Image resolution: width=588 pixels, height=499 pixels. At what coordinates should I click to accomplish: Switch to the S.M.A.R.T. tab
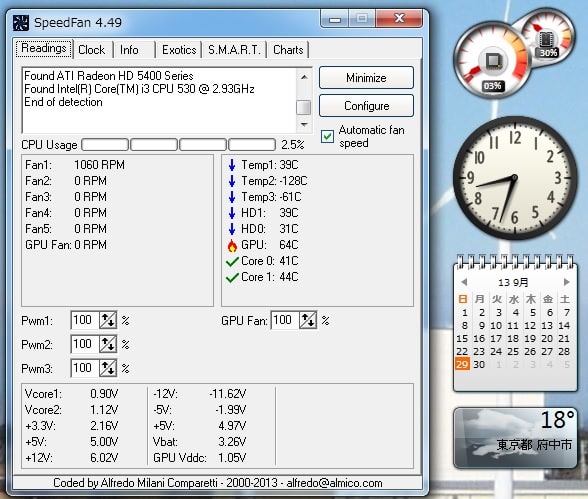point(234,50)
